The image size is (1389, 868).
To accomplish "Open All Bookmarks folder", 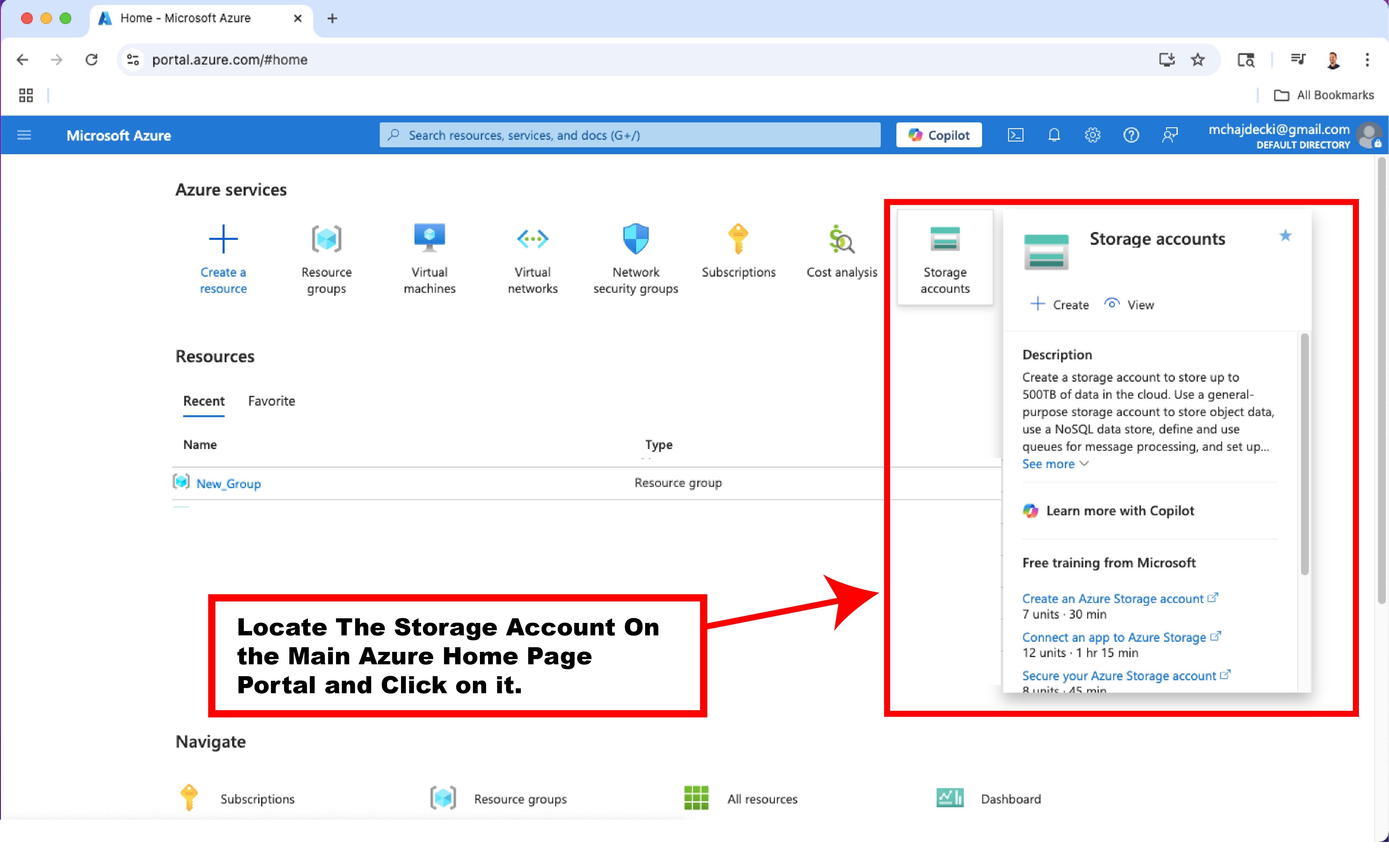I will click(x=1324, y=95).
